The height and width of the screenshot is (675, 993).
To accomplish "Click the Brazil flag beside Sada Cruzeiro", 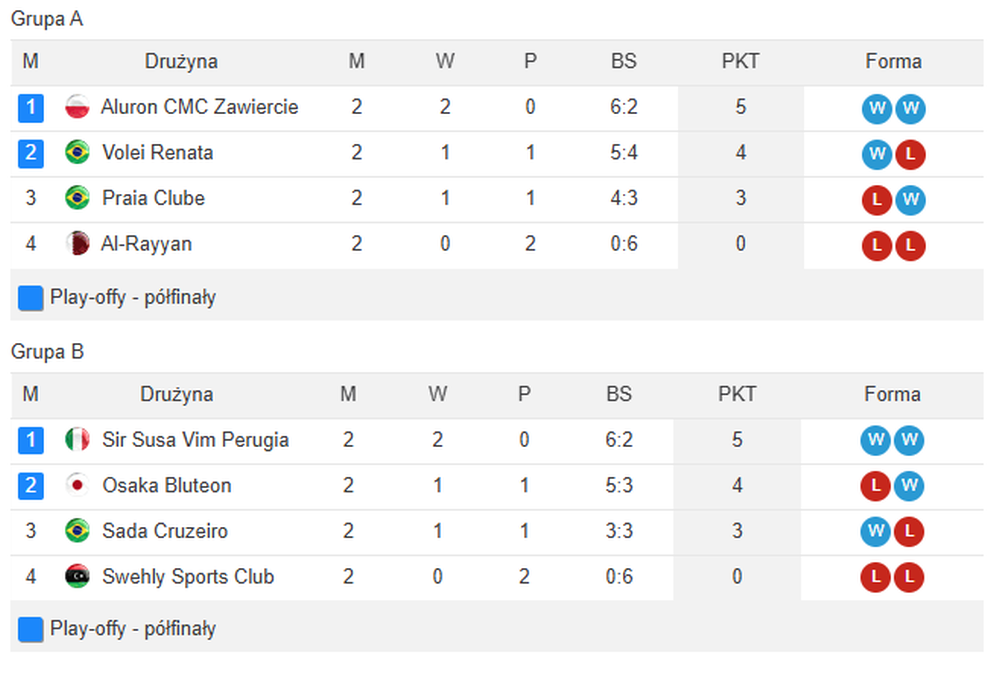I will pos(77,531).
